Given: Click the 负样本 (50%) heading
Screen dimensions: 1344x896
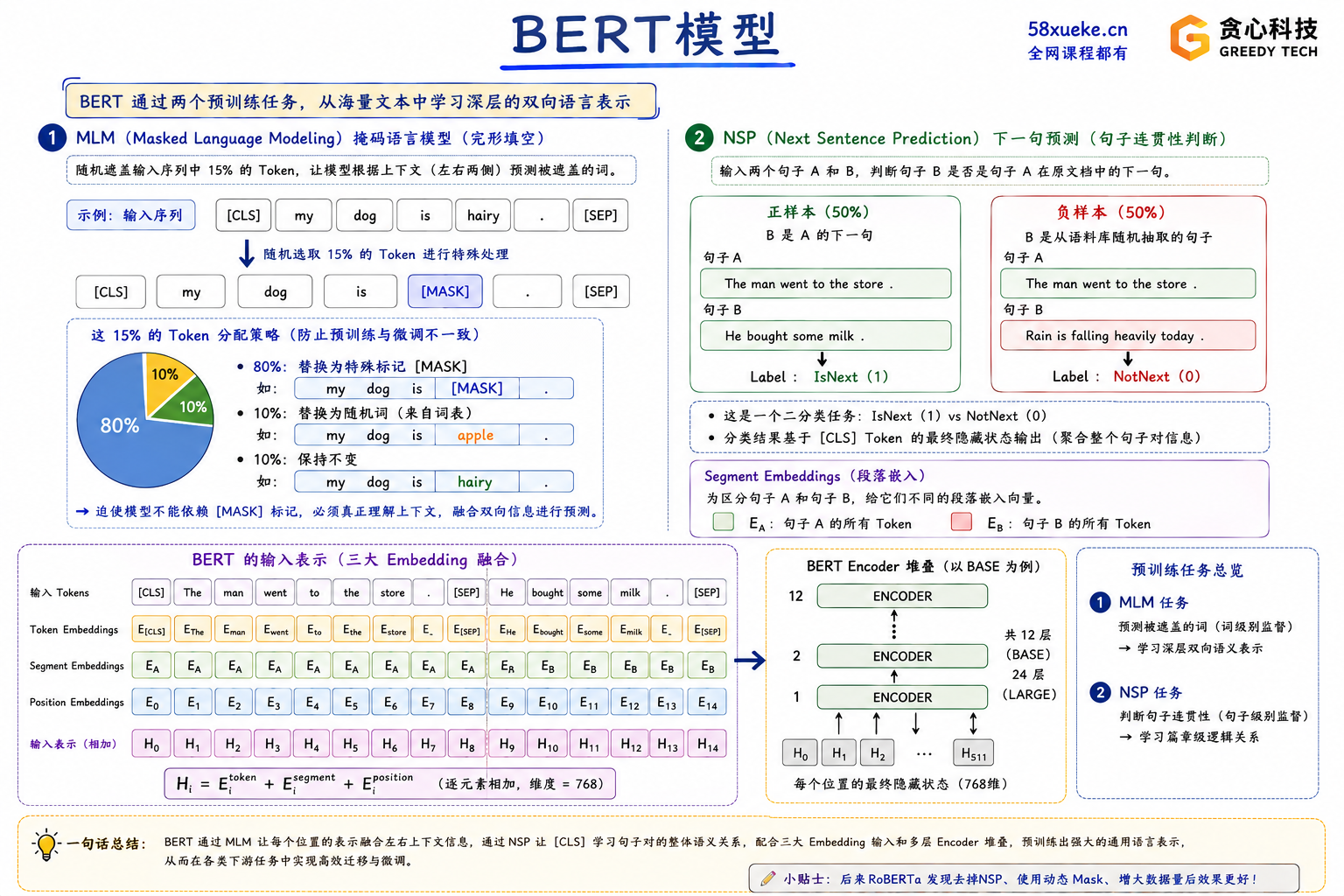Looking at the screenshot, I should click(x=1110, y=213).
